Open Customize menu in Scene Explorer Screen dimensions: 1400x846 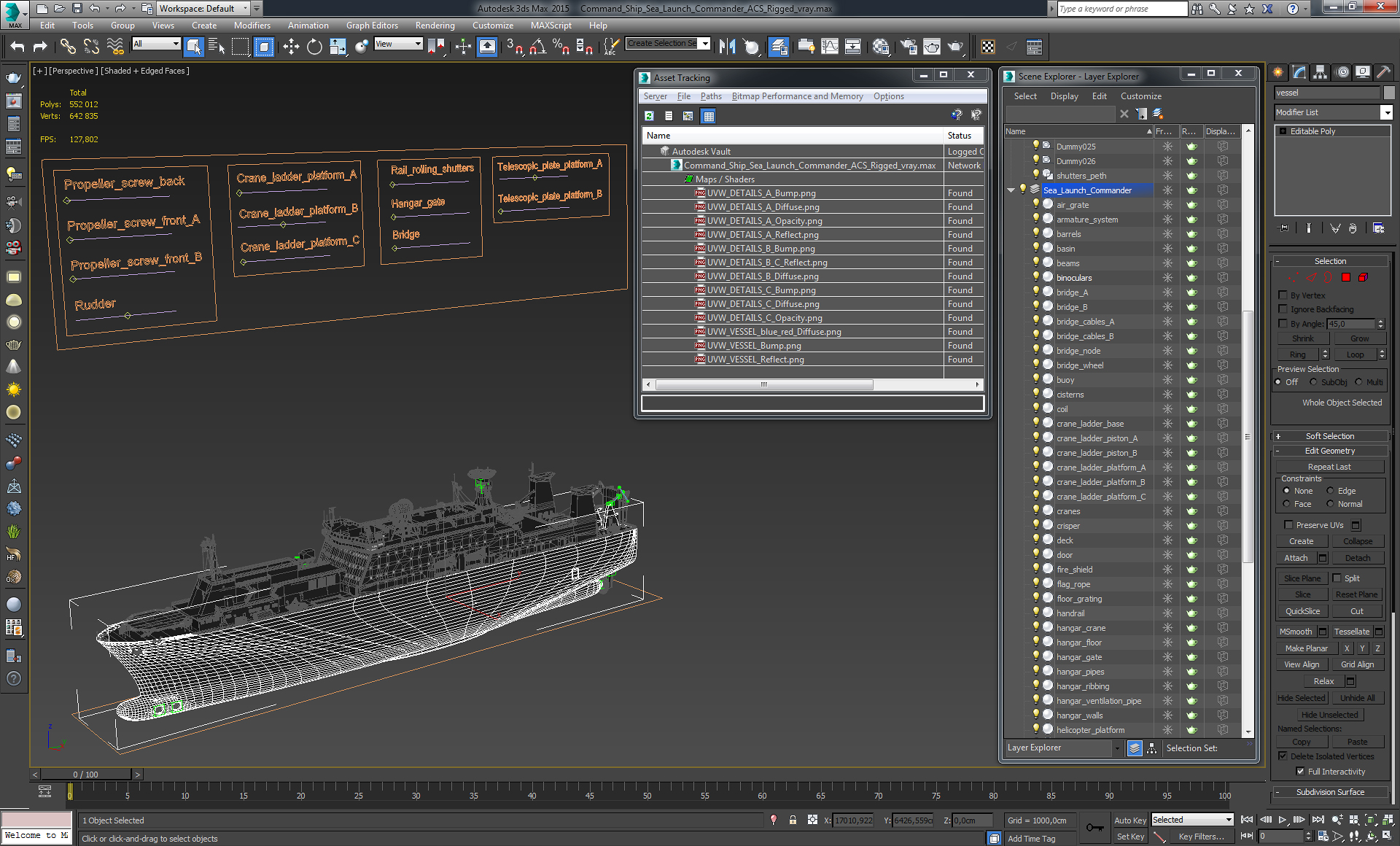tap(1140, 96)
